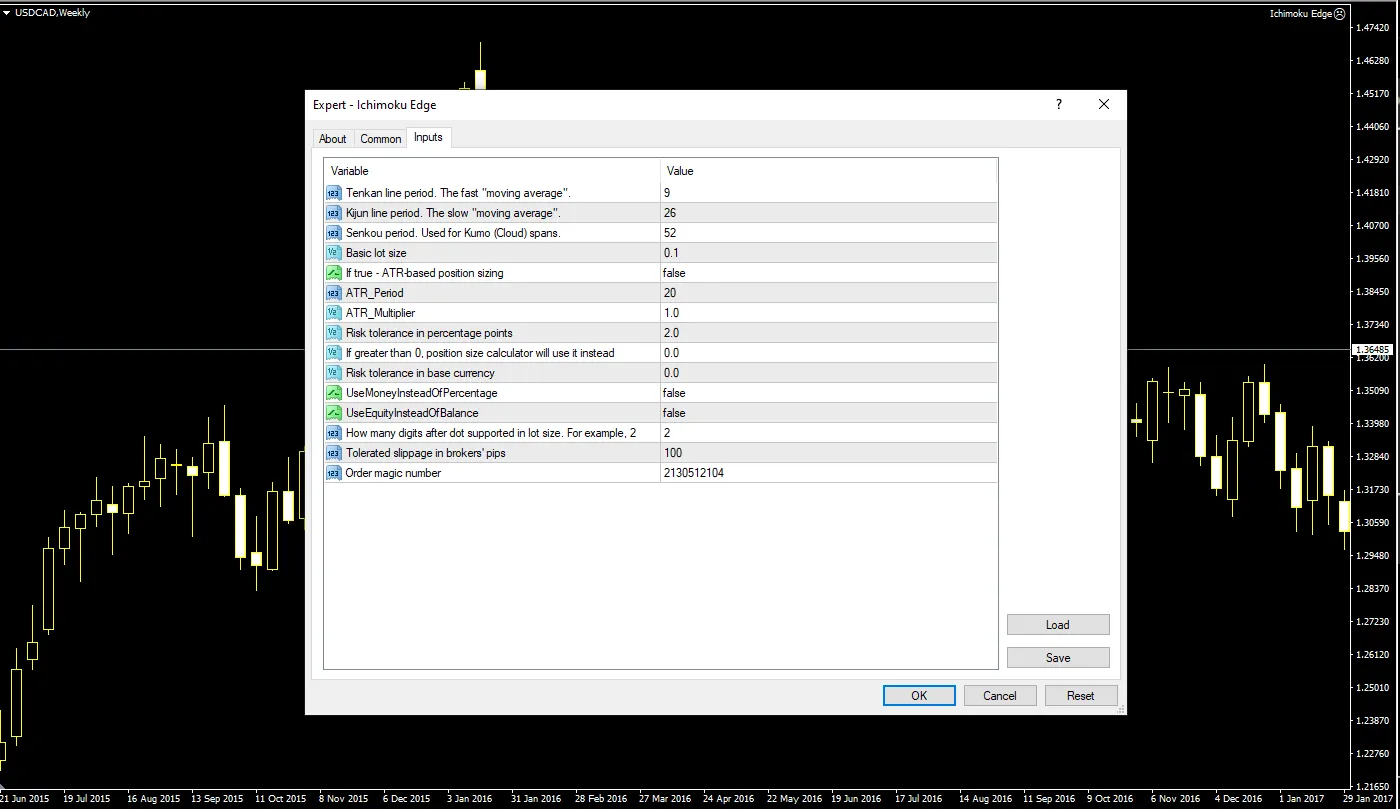Click the Load button

point(1058,625)
